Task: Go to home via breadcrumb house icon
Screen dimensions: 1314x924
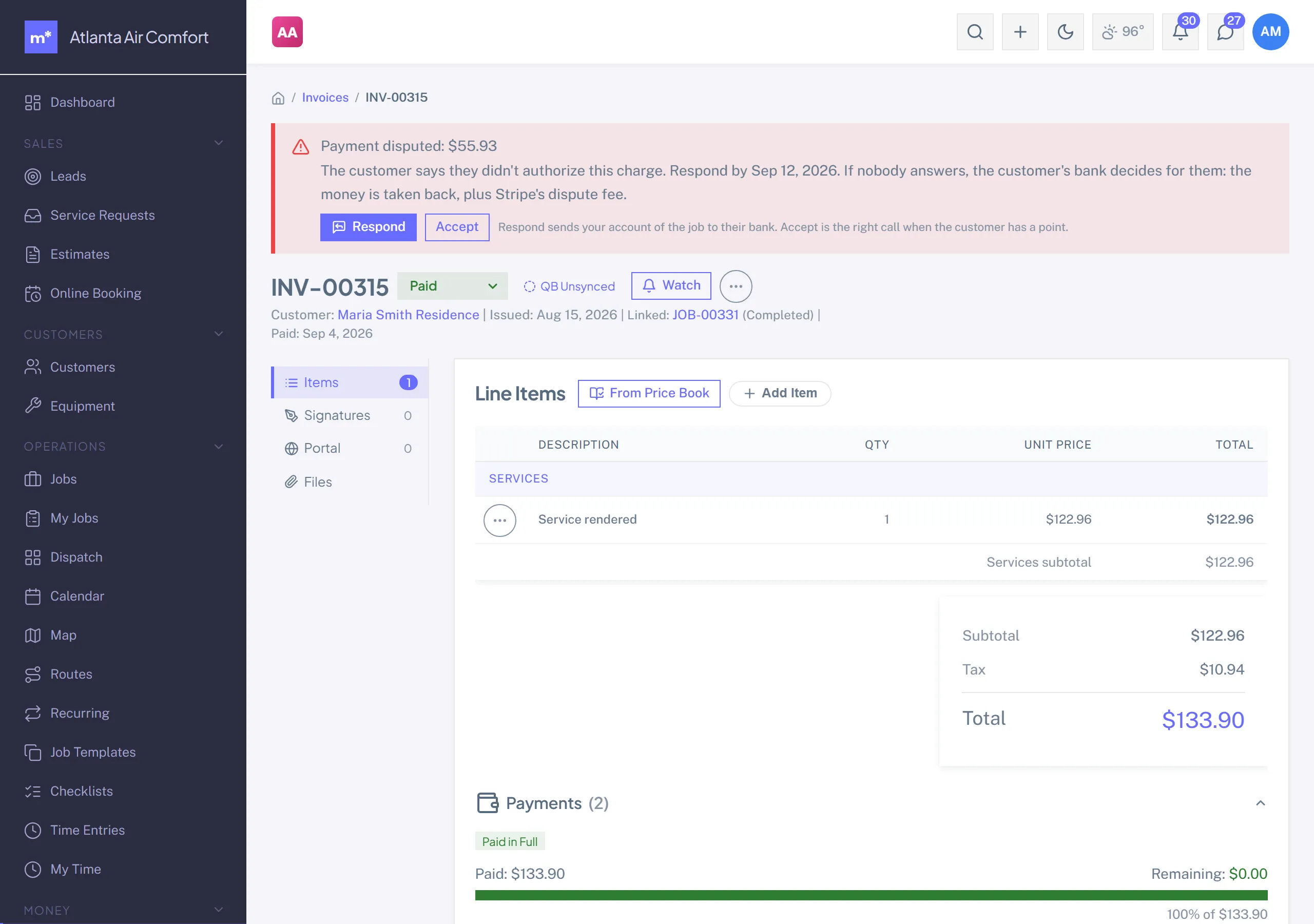Action: coord(278,98)
